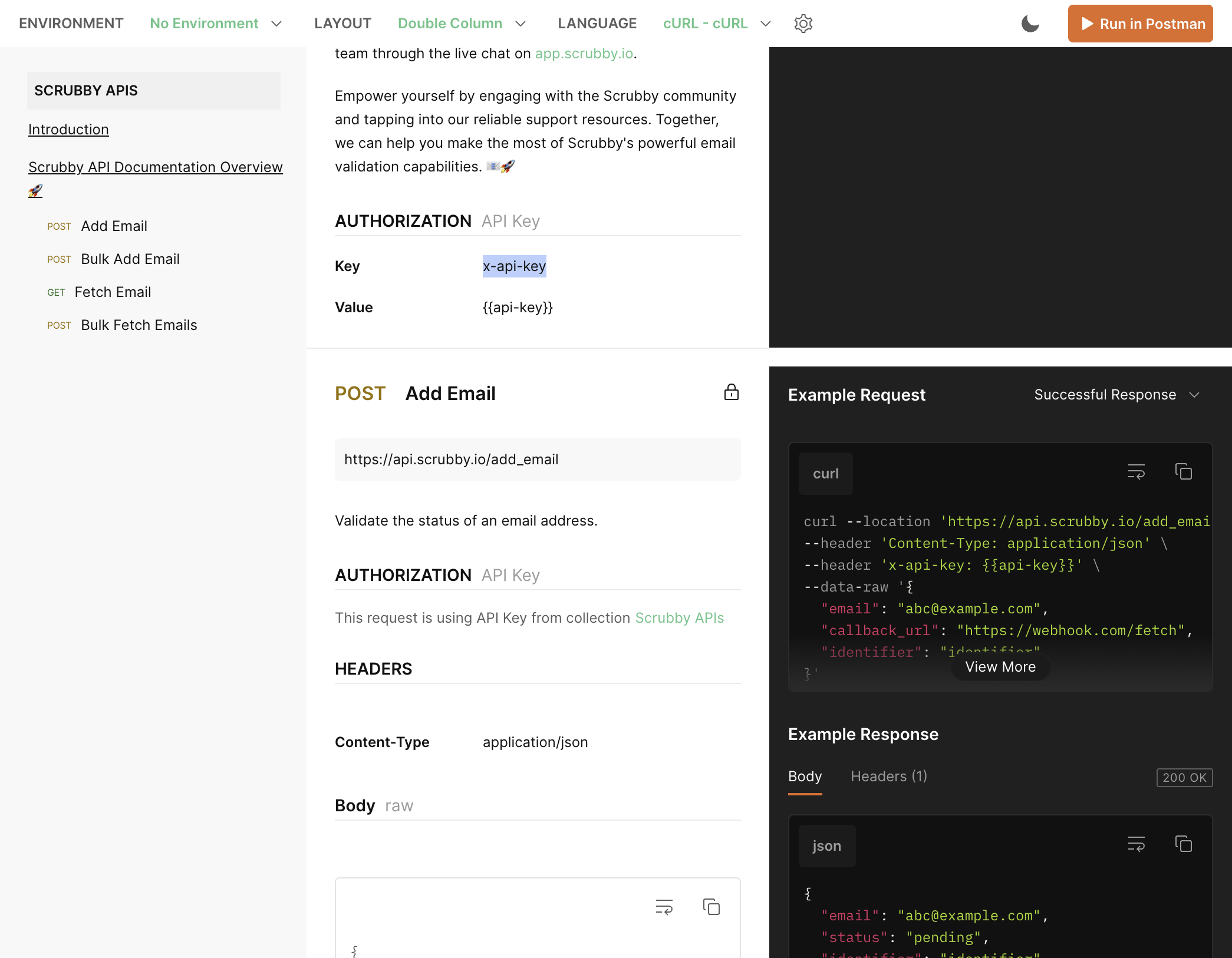Toggle word wrap in curl code block

pos(1136,472)
